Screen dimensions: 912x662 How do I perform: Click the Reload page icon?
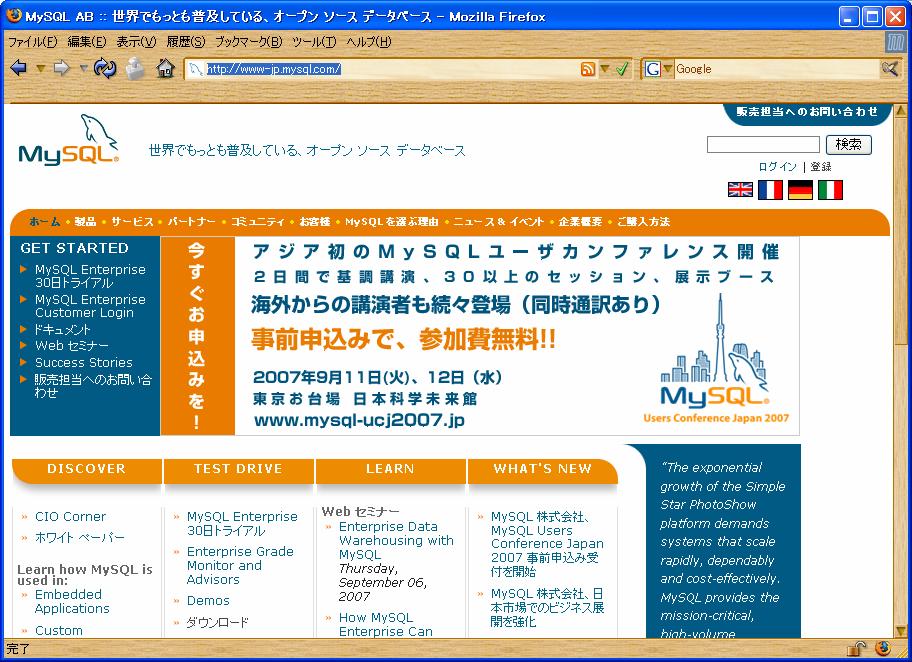[x=104, y=68]
